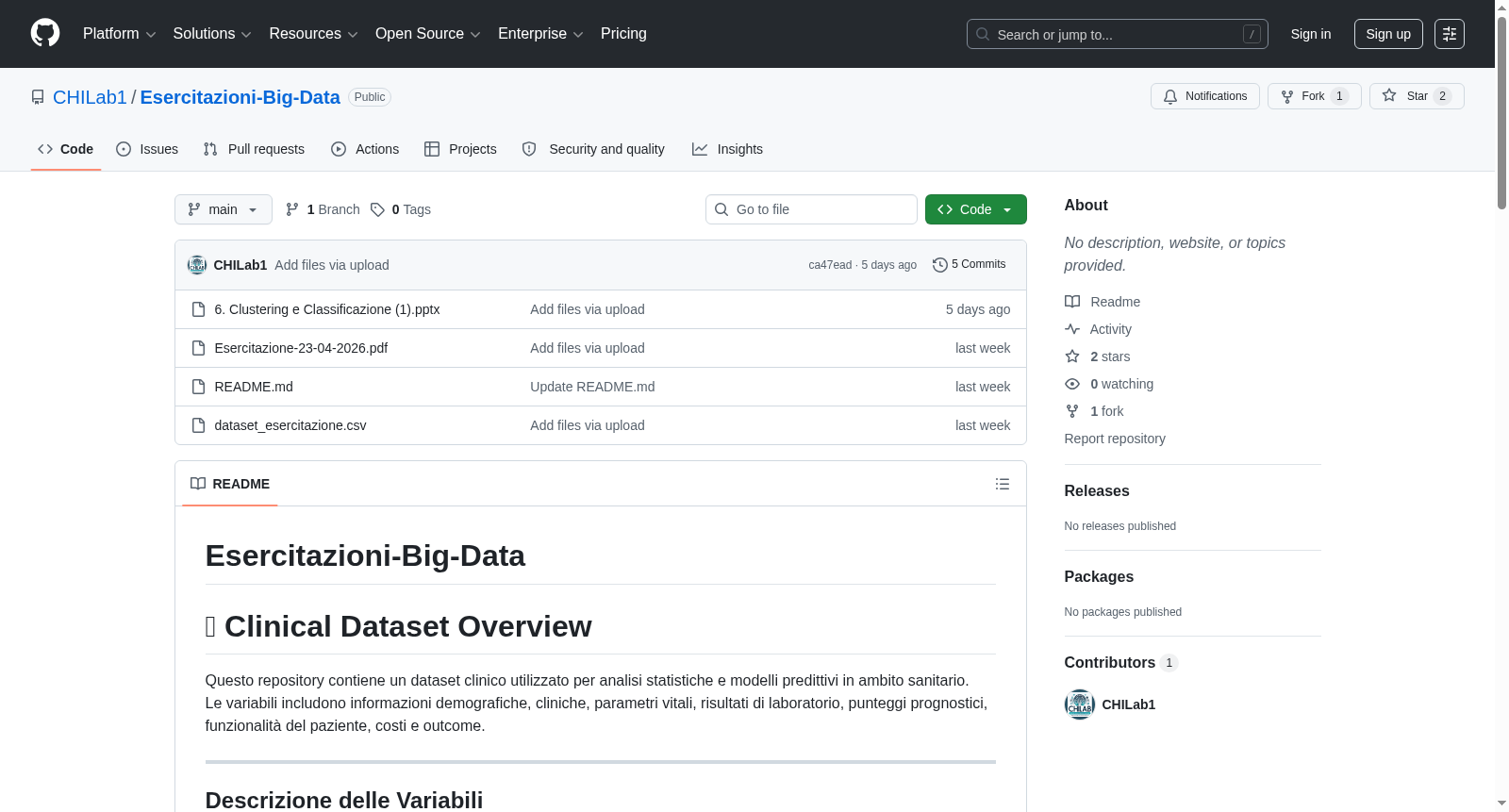Screen dimensions: 1509x812
Task: Click the fork icon next to 1 fork
Action: click(x=1072, y=411)
